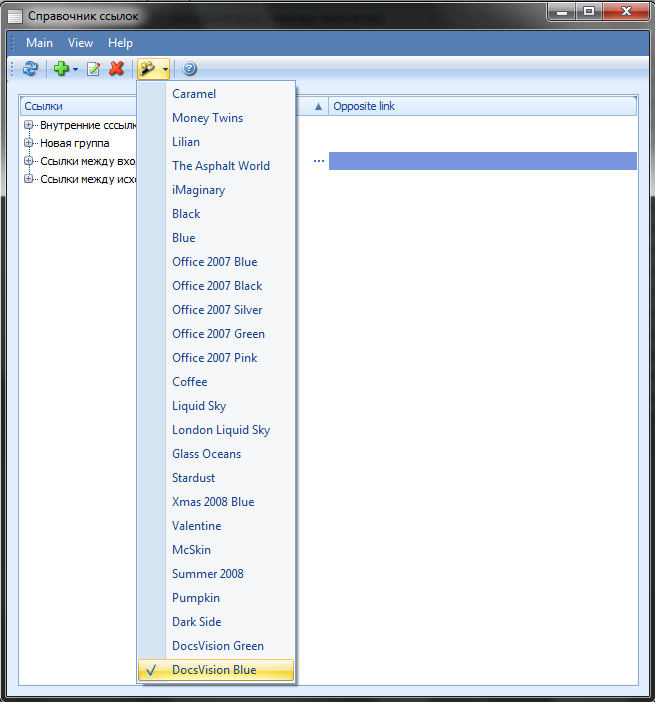Click the Edit pencil-on-note icon
This screenshot has height=702, width=655.
pyautogui.click(x=93, y=68)
